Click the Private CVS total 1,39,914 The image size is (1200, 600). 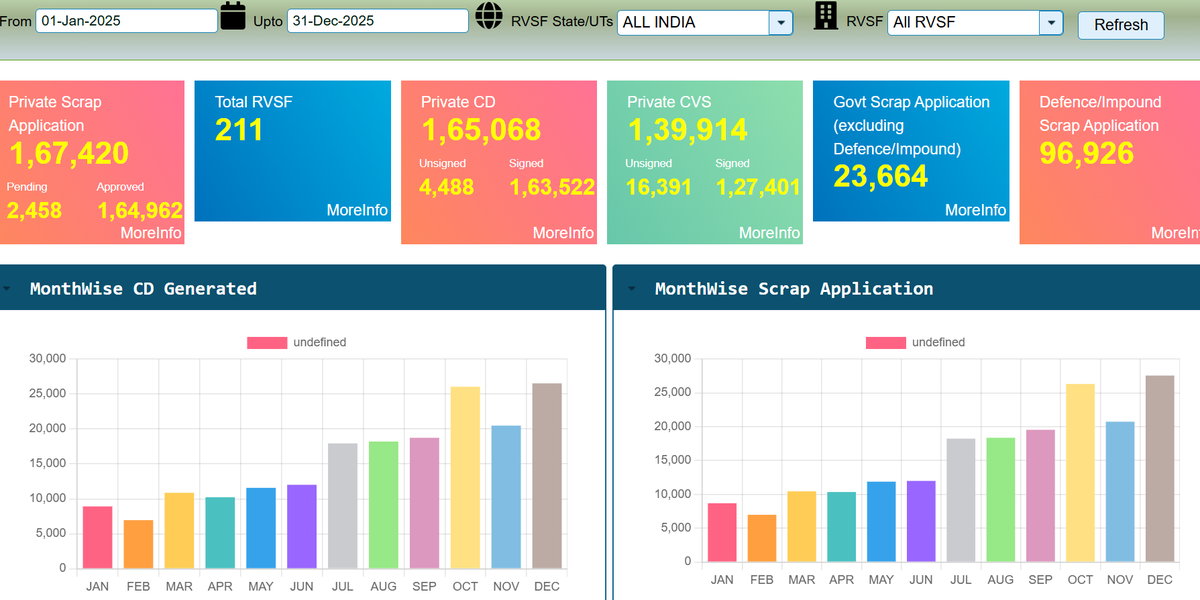[x=688, y=130]
